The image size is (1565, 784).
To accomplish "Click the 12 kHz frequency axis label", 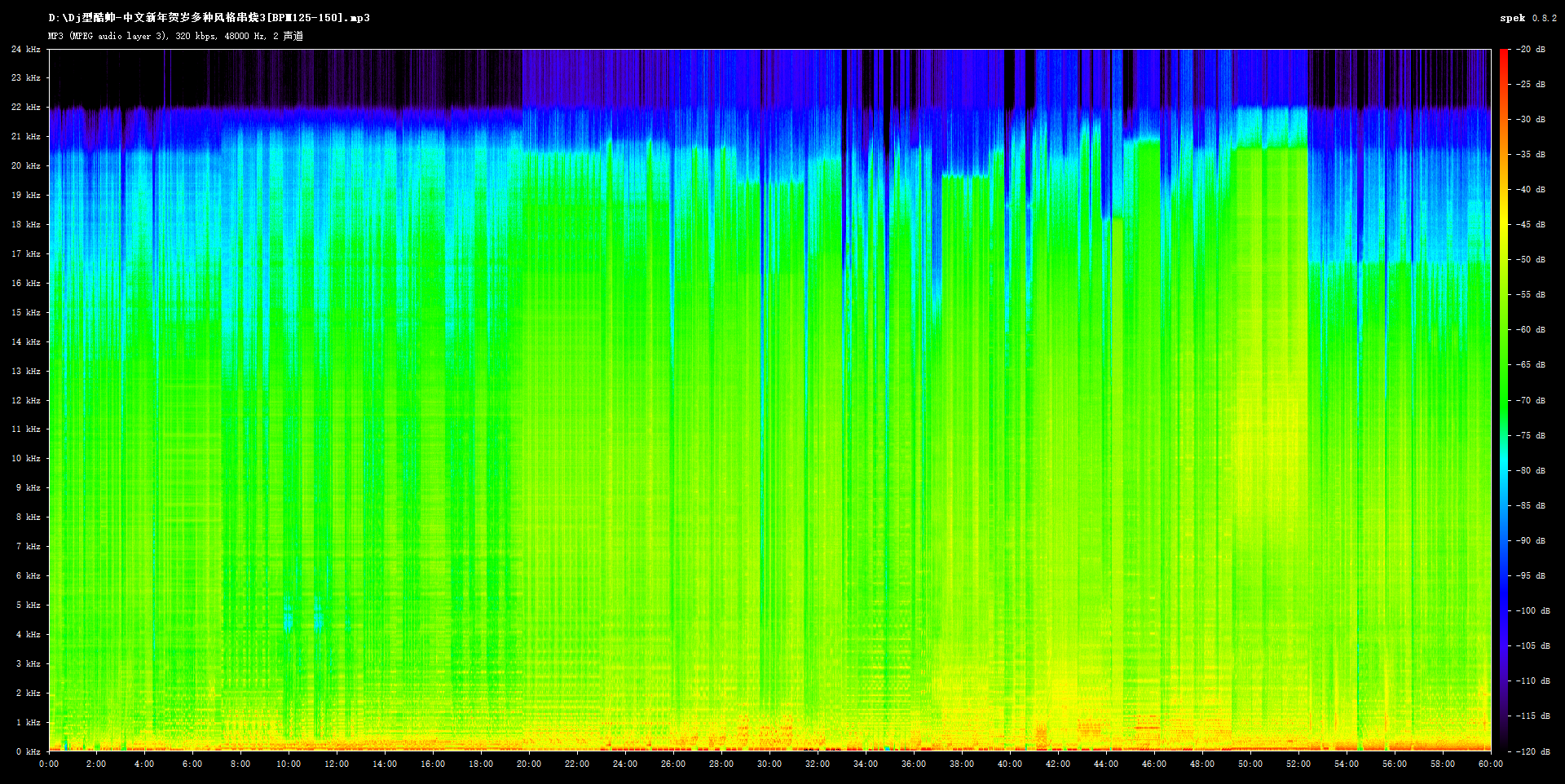I will click(25, 401).
